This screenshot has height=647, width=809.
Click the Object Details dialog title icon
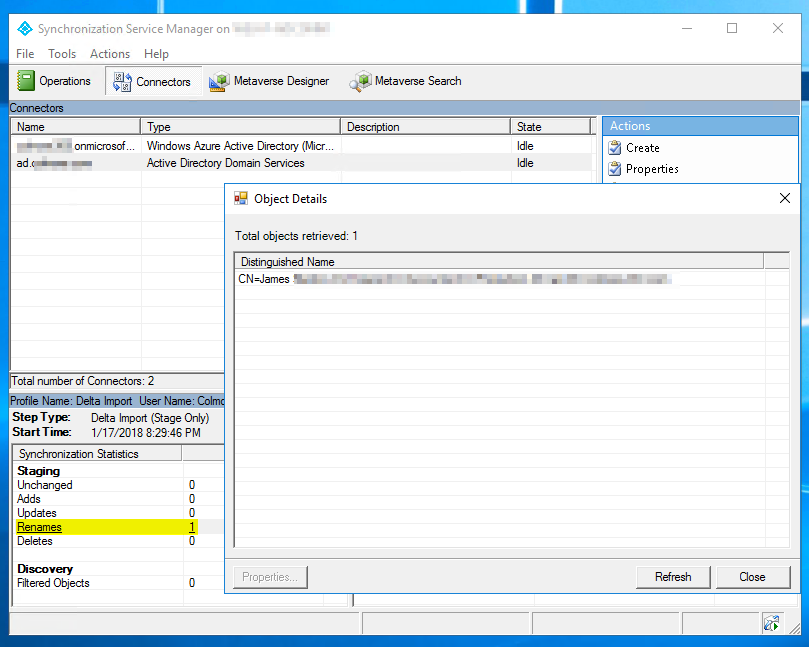coord(241,199)
